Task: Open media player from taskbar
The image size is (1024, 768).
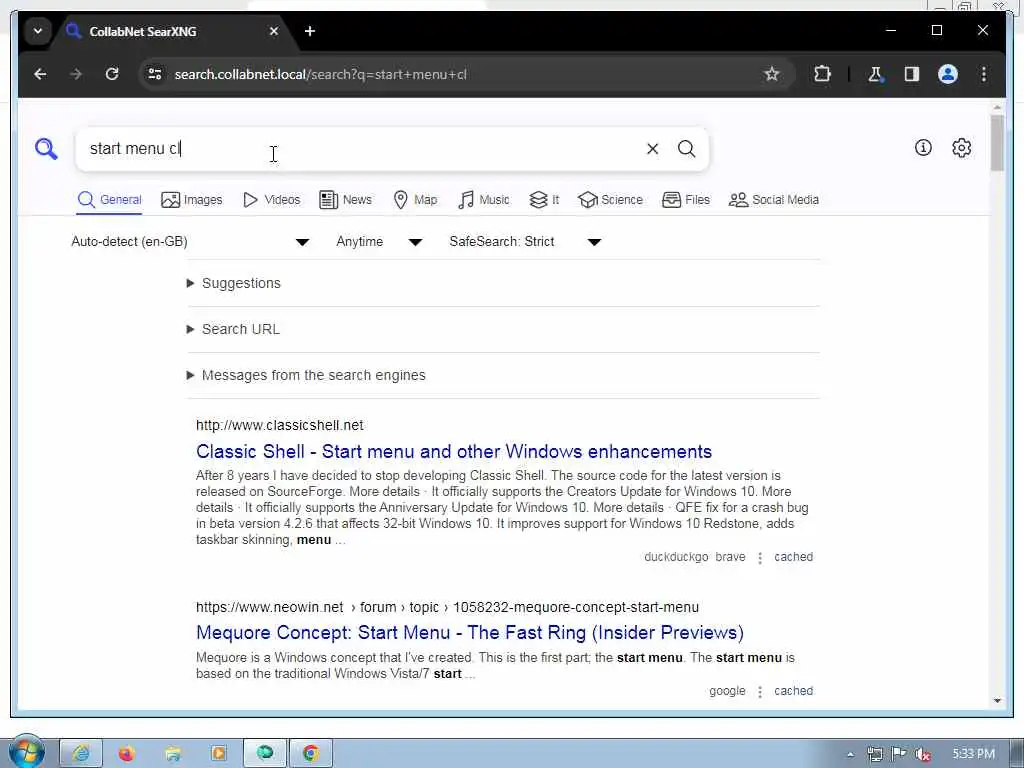Action: 219,754
